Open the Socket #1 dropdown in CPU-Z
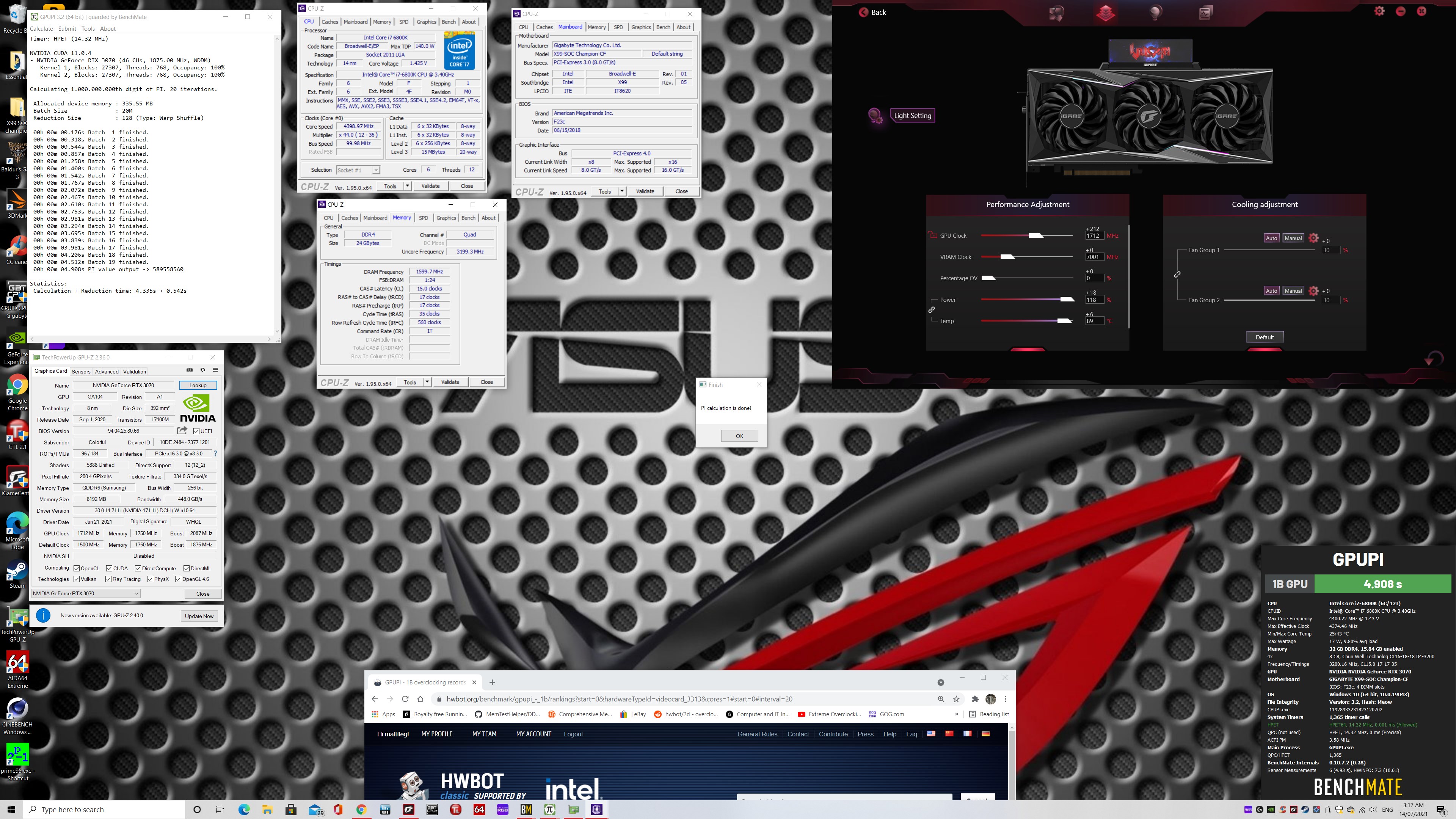Viewport: 1456px width, 819px height. coord(358,170)
